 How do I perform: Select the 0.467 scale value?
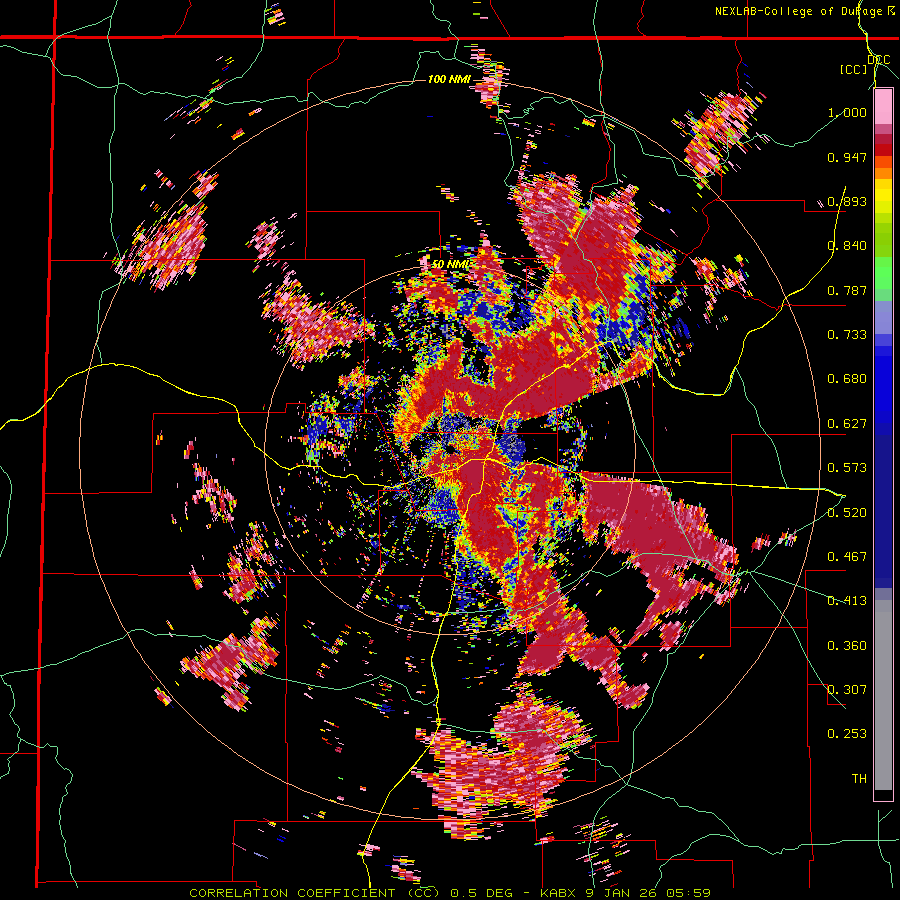point(847,557)
